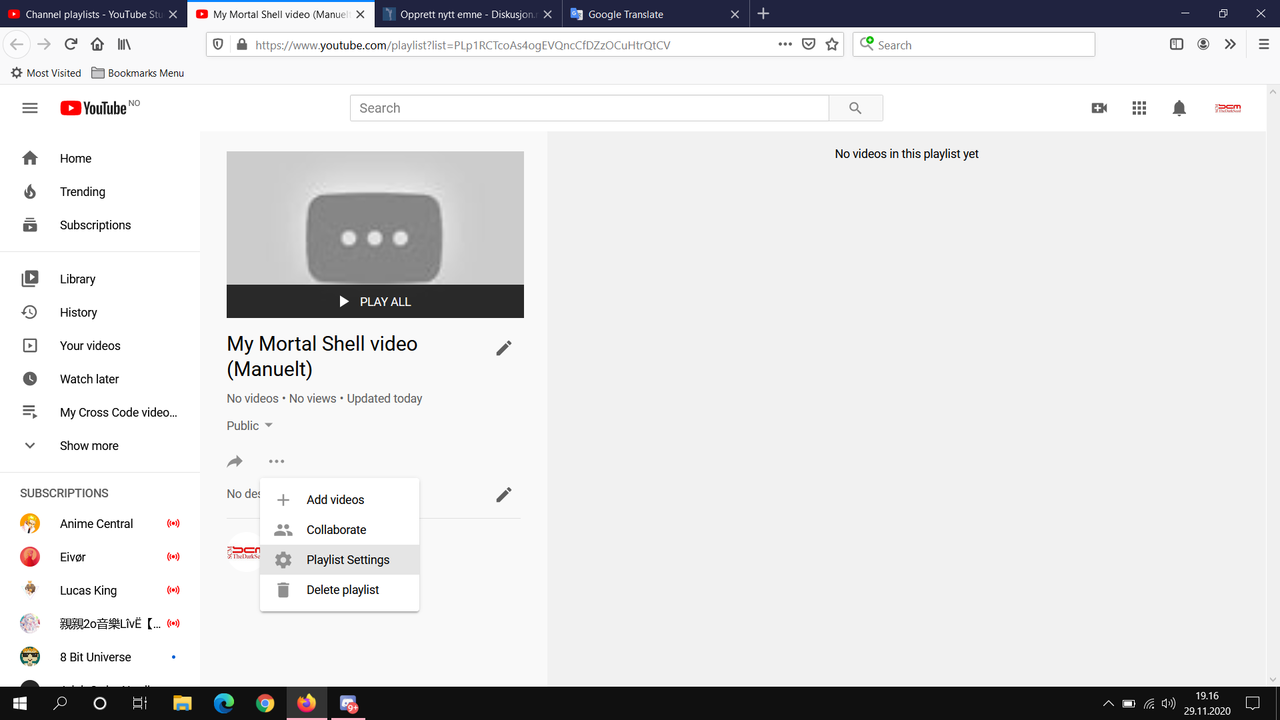Open Your videos in the sidebar
The height and width of the screenshot is (720, 1280).
100,346
